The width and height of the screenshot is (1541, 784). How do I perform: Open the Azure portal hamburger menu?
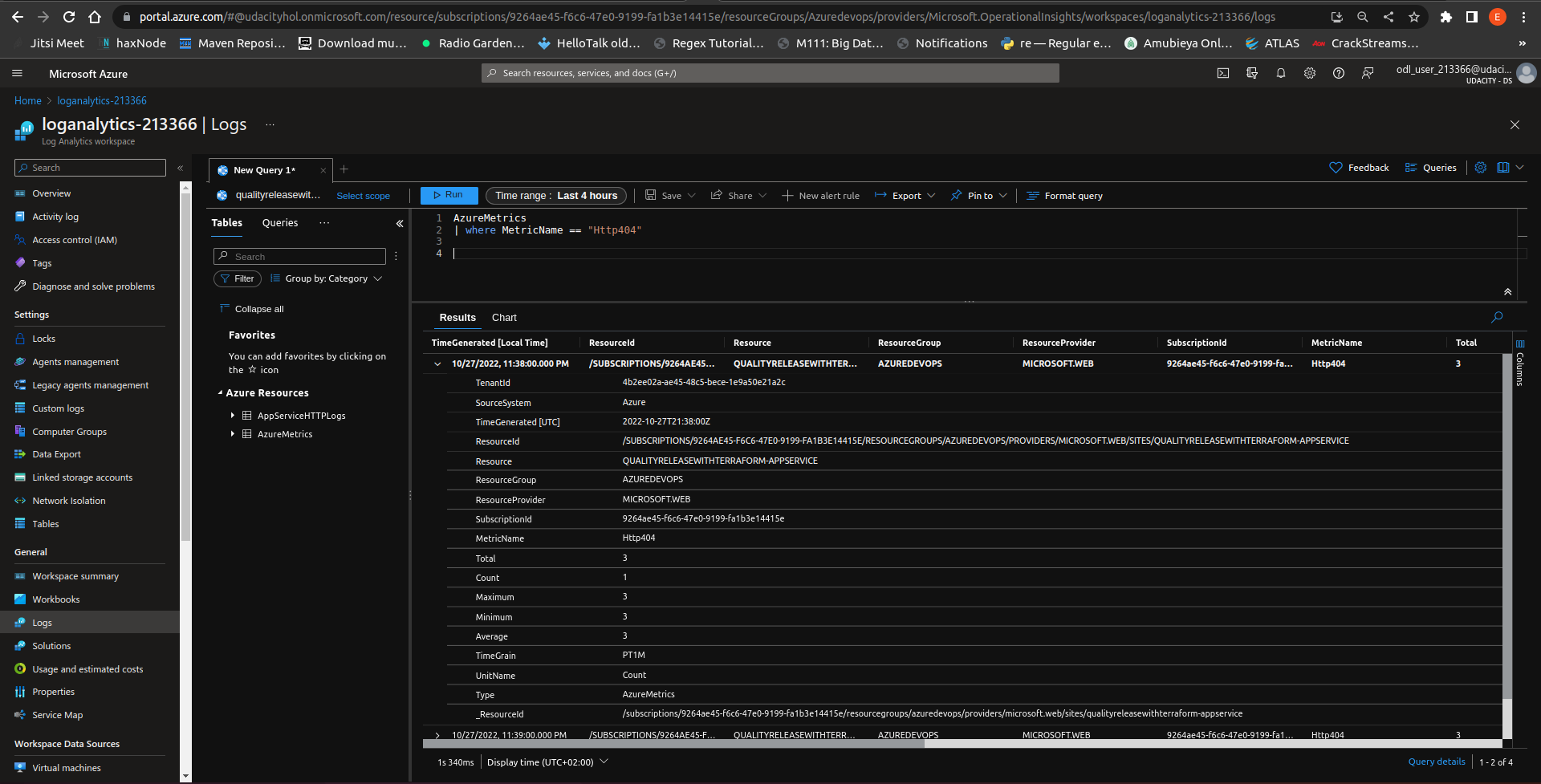(17, 73)
